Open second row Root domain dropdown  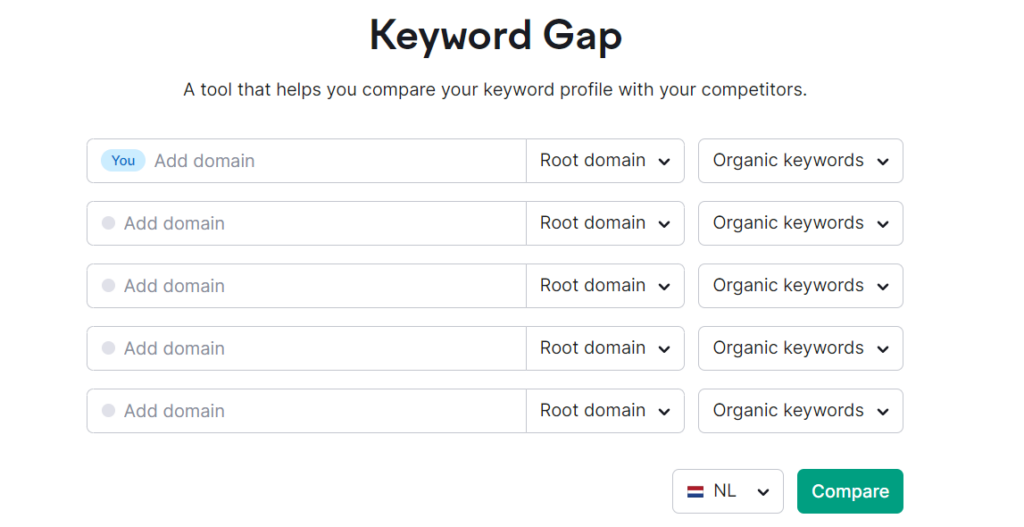point(605,223)
